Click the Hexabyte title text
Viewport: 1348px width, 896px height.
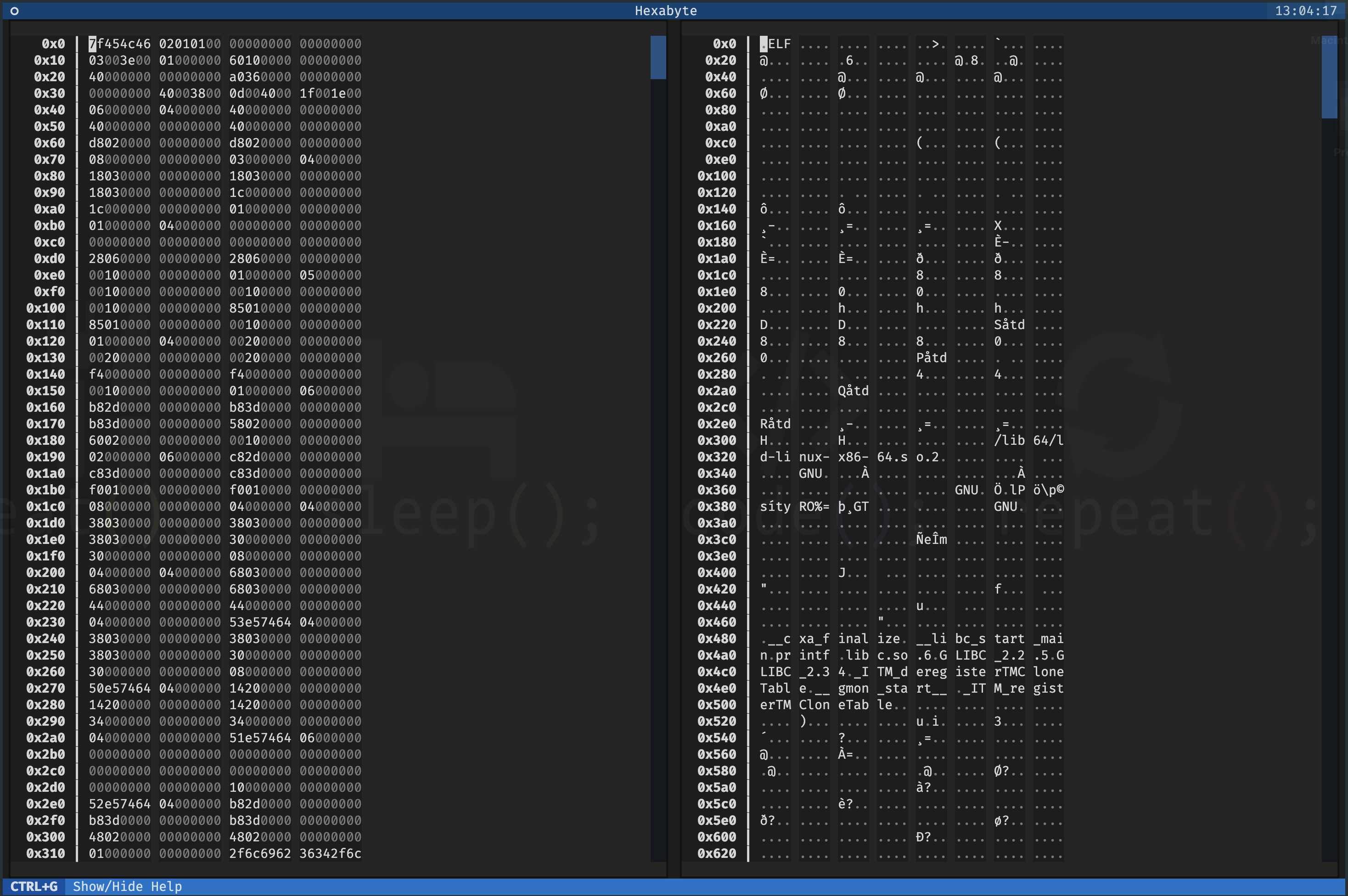click(x=666, y=11)
